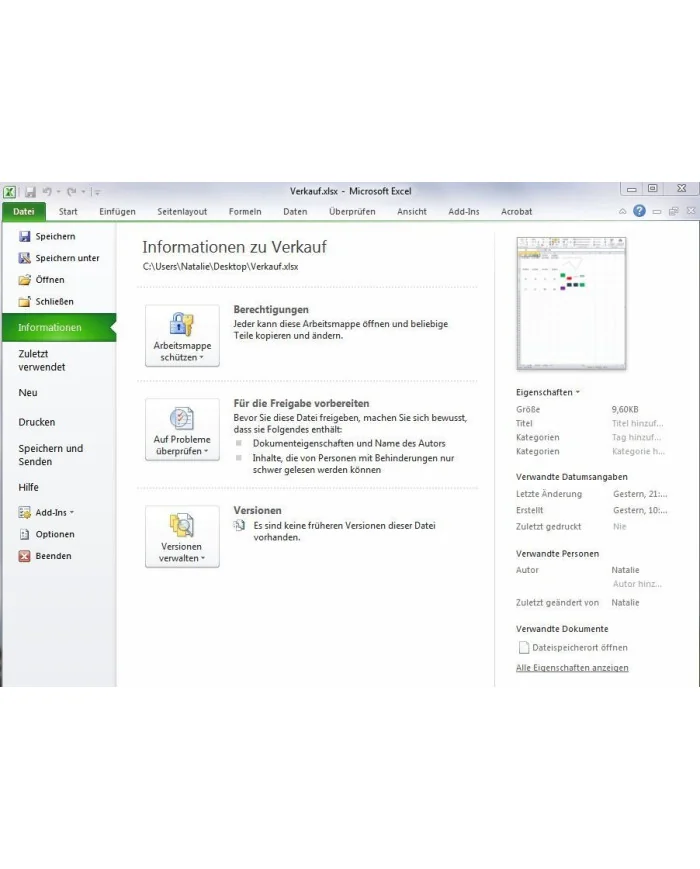Select Zuletzt verwendet in backstage menu
Screen dimensions: 700x869
click(42, 360)
